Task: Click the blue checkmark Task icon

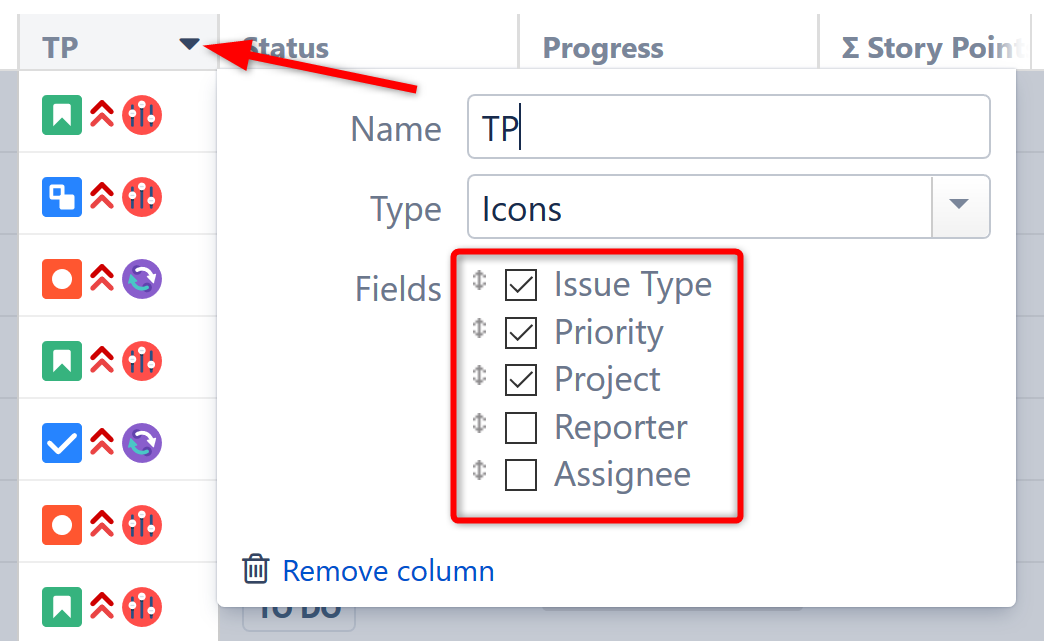Action: pos(61,443)
